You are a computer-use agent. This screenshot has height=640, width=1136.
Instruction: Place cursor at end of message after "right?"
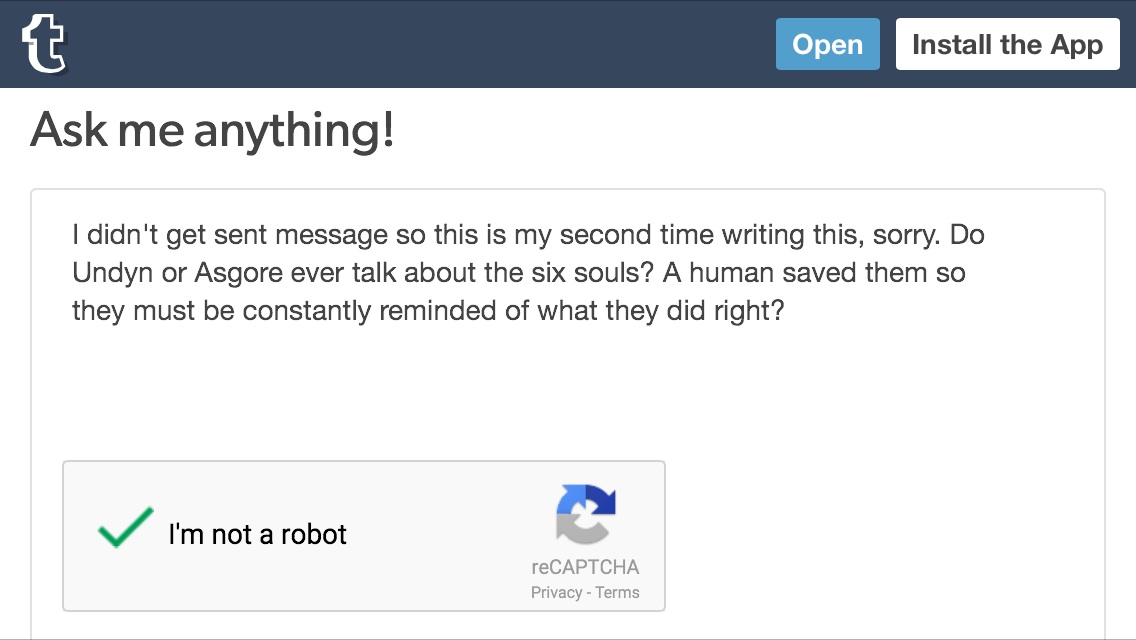pyautogui.click(x=785, y=310)
